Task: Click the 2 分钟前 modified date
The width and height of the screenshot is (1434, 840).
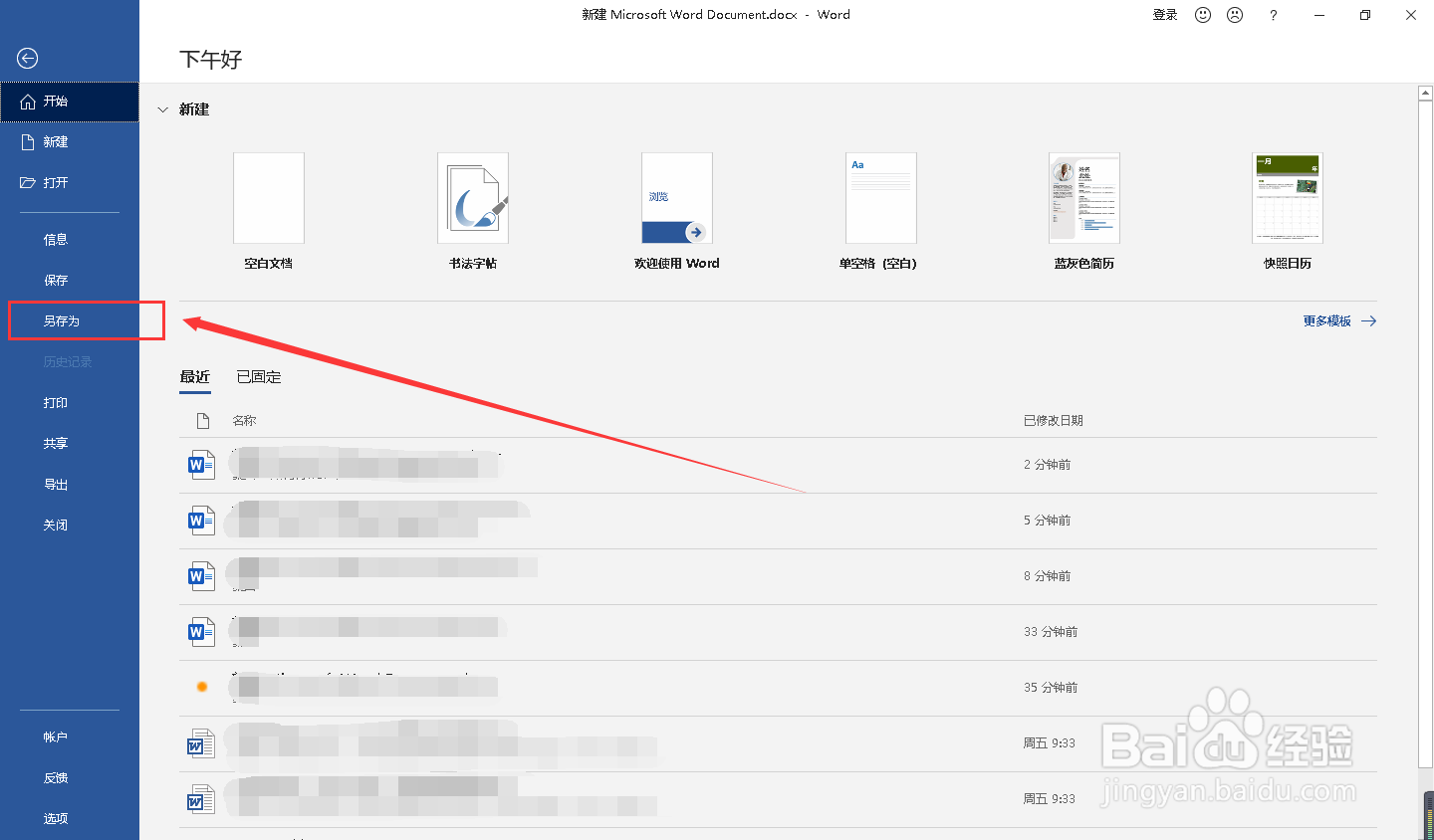Action: [x=1048, y=465]
